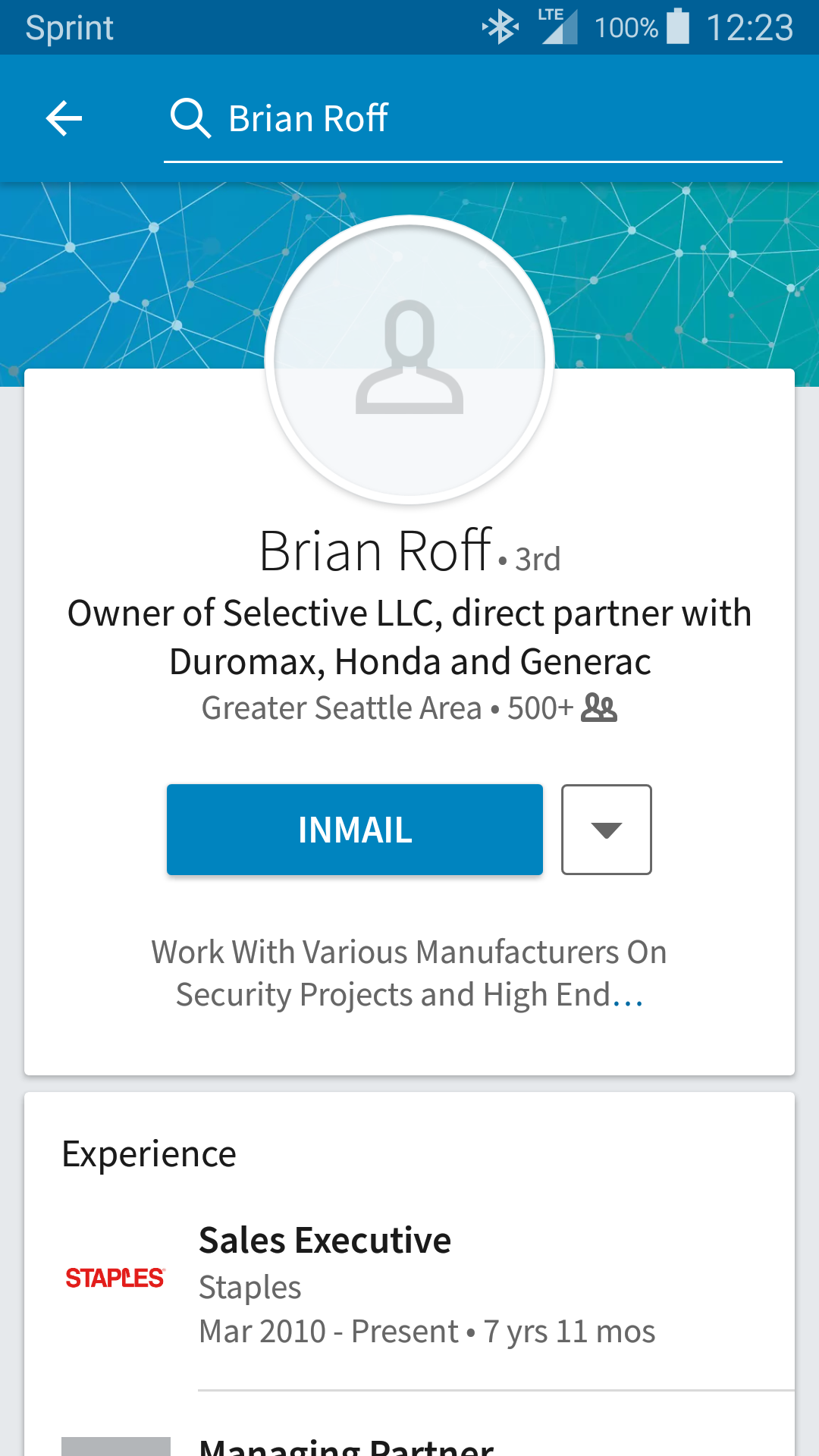
Task: Open the Staples company name link
Action: (250, 1288)
